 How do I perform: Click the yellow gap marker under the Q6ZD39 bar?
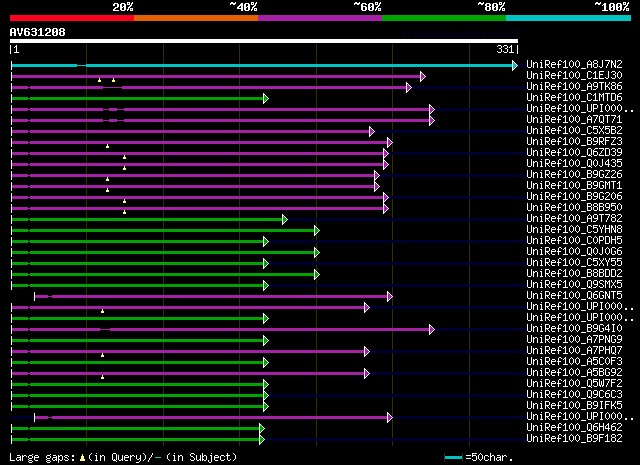(x=124, y=157)
